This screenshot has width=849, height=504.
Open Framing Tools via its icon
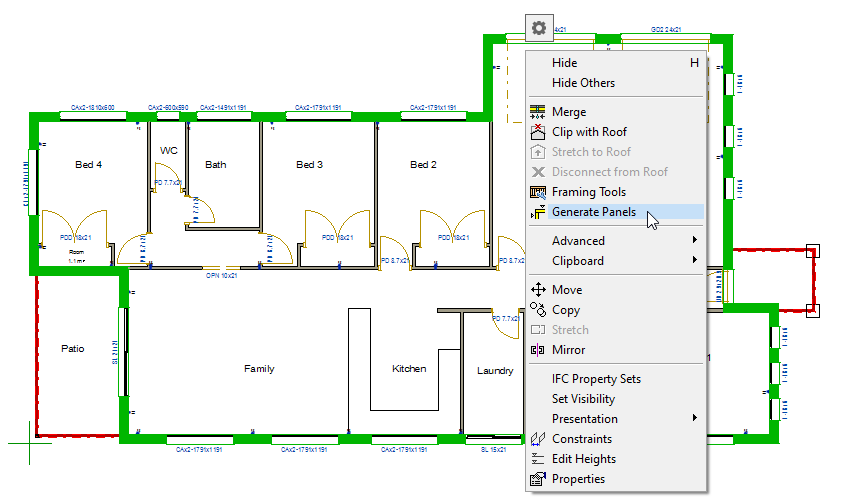(537, 192)
